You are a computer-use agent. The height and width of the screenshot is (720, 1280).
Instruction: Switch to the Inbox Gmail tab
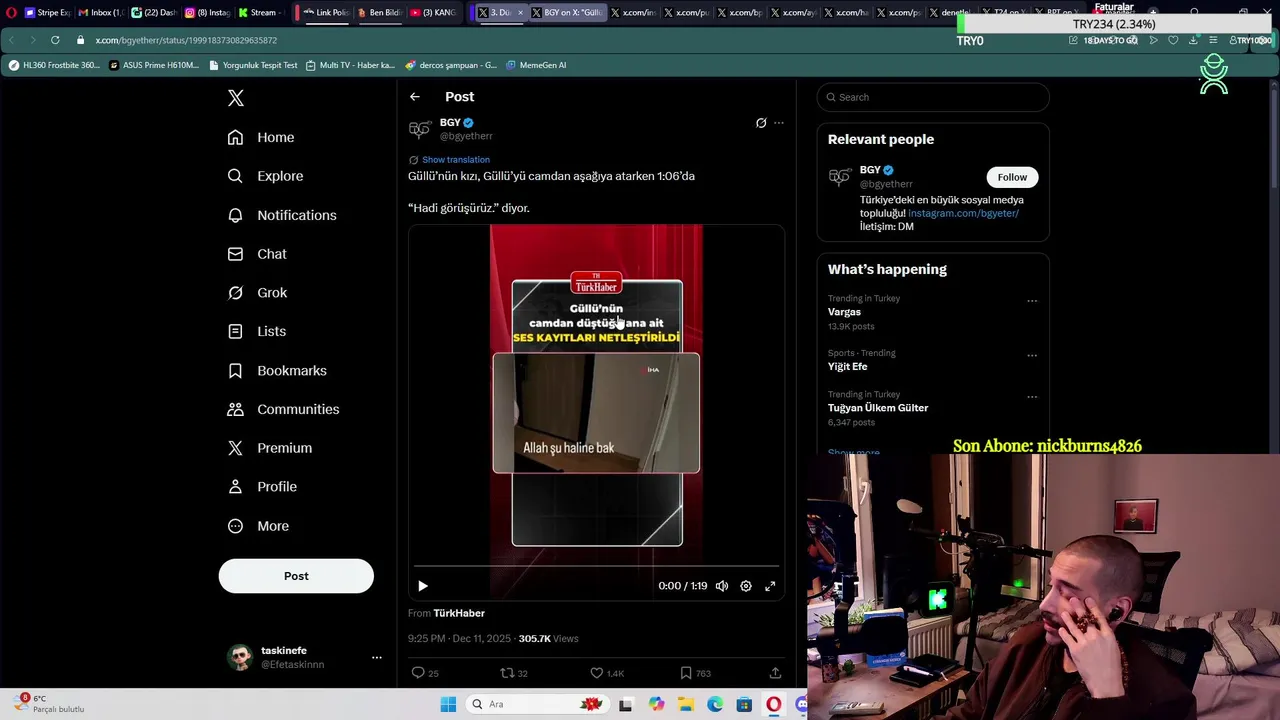click(x=100, y=13)
